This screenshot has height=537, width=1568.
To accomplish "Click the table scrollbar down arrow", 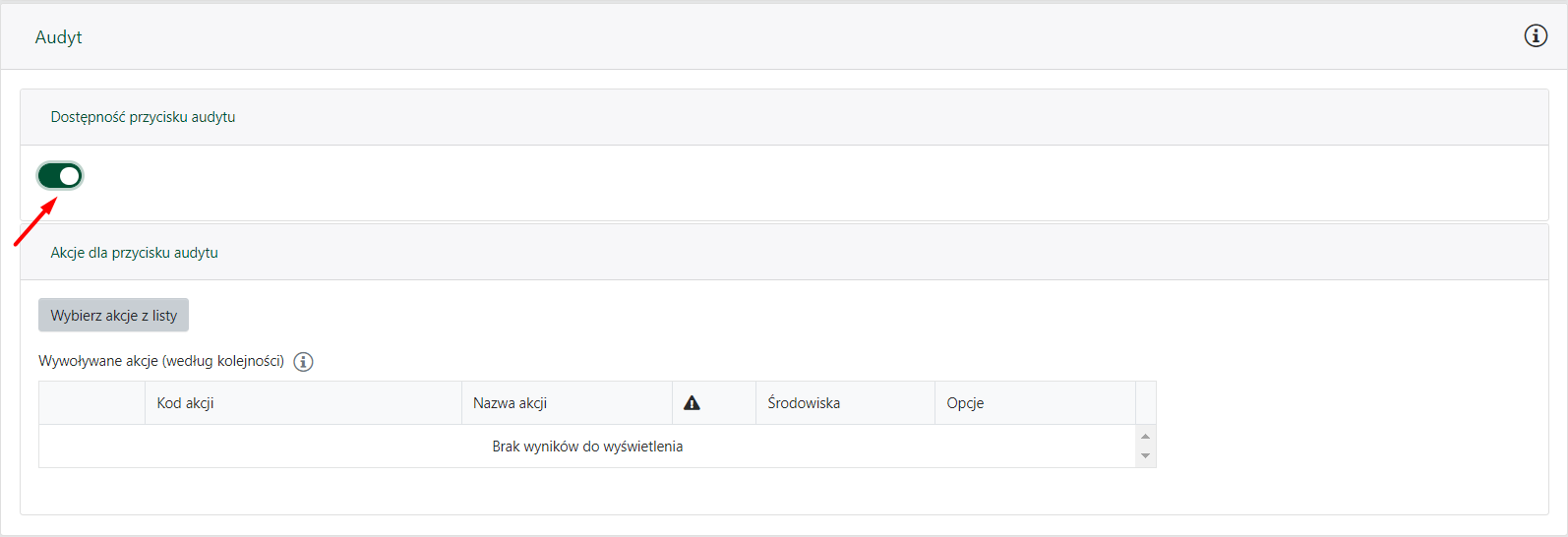I will tap(1145, 456).
